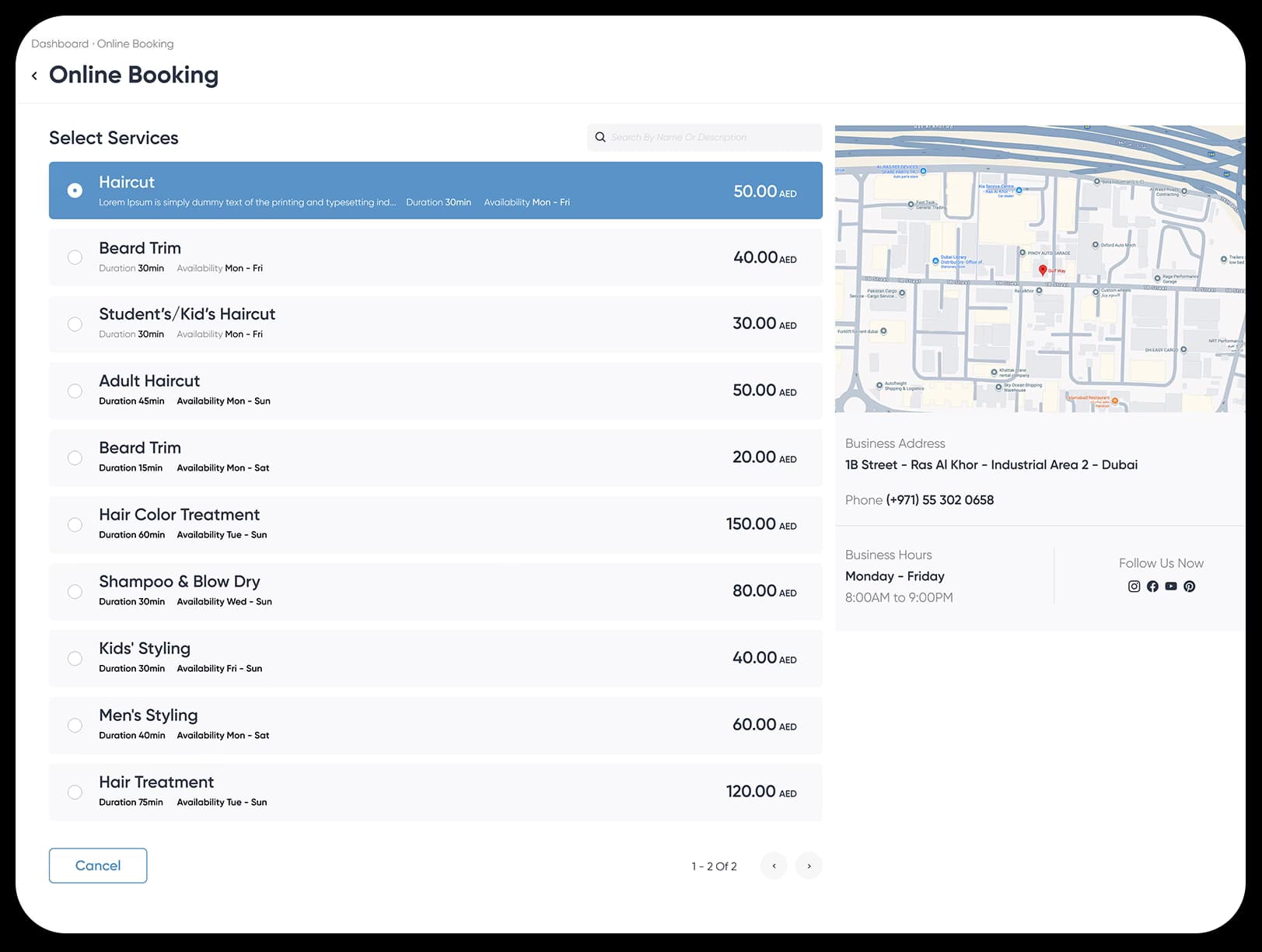Deselect the Haircut service radio
Viewport: 1262px width, 952px height.
click(x=75, y=191)
